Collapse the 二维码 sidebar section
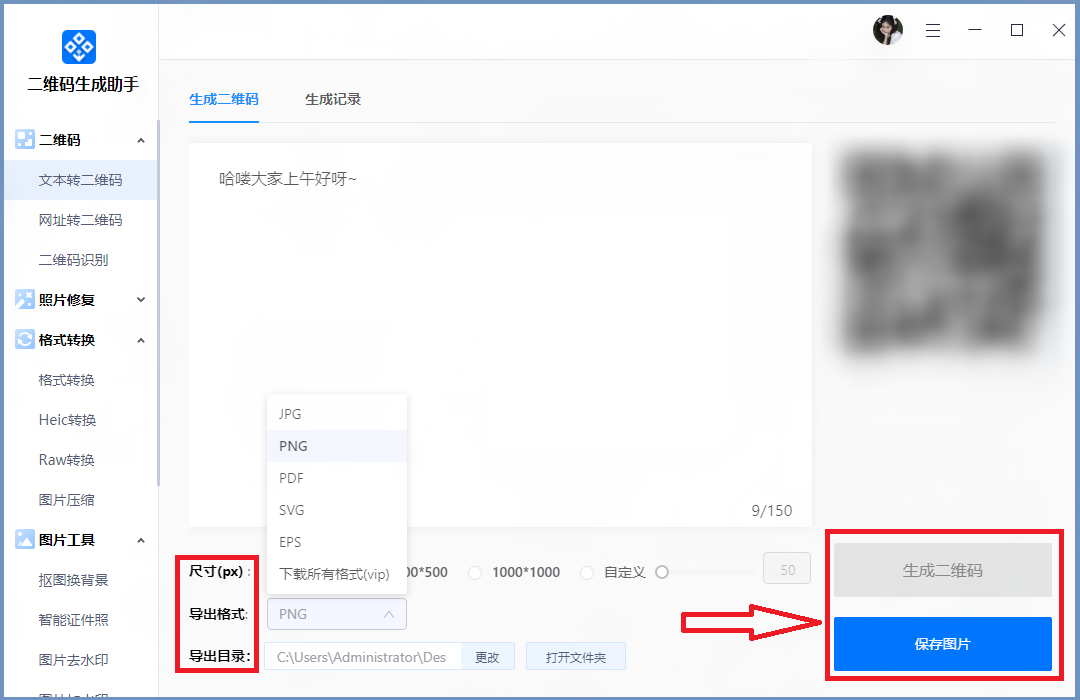The height and width of the screenshot is (700, 1080). pyautogui.click(x=141, y=140)
